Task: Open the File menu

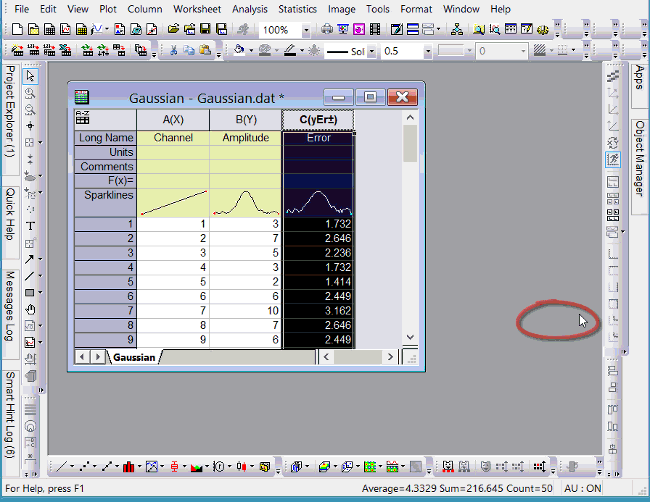Action: (22, 9)
